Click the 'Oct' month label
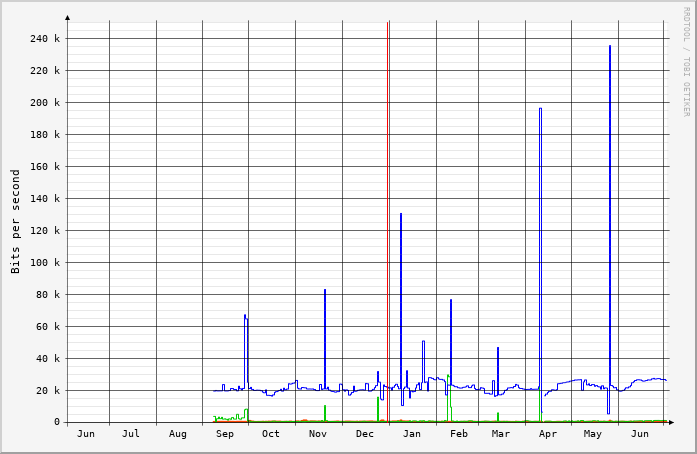This screenshot has height=454, width=697. point(271,434)
